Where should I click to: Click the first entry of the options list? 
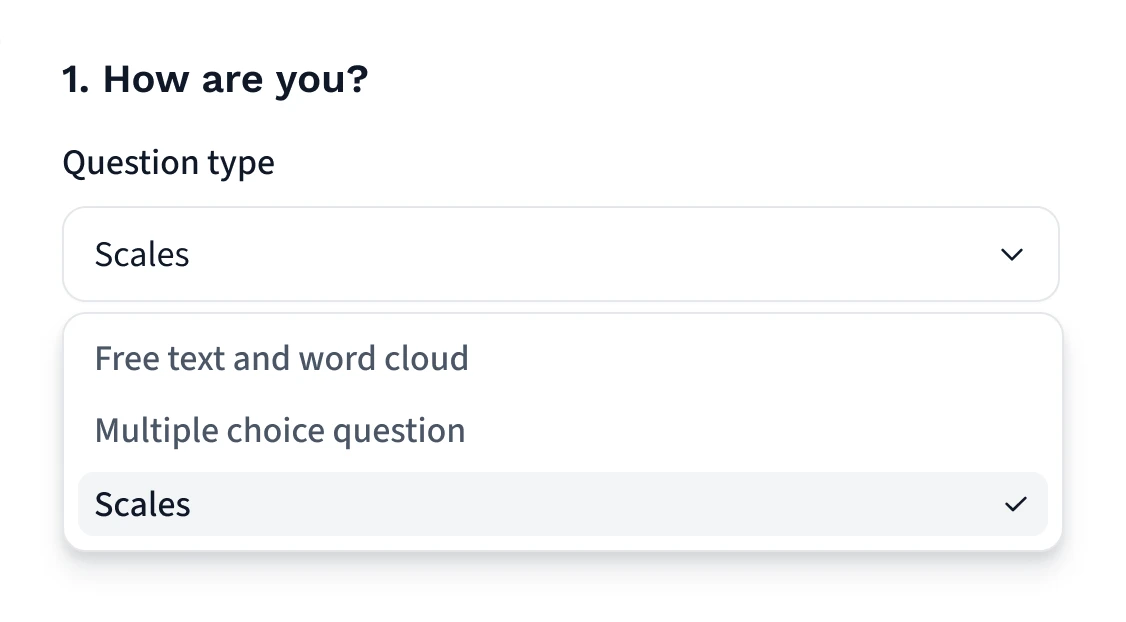point(281,358)
